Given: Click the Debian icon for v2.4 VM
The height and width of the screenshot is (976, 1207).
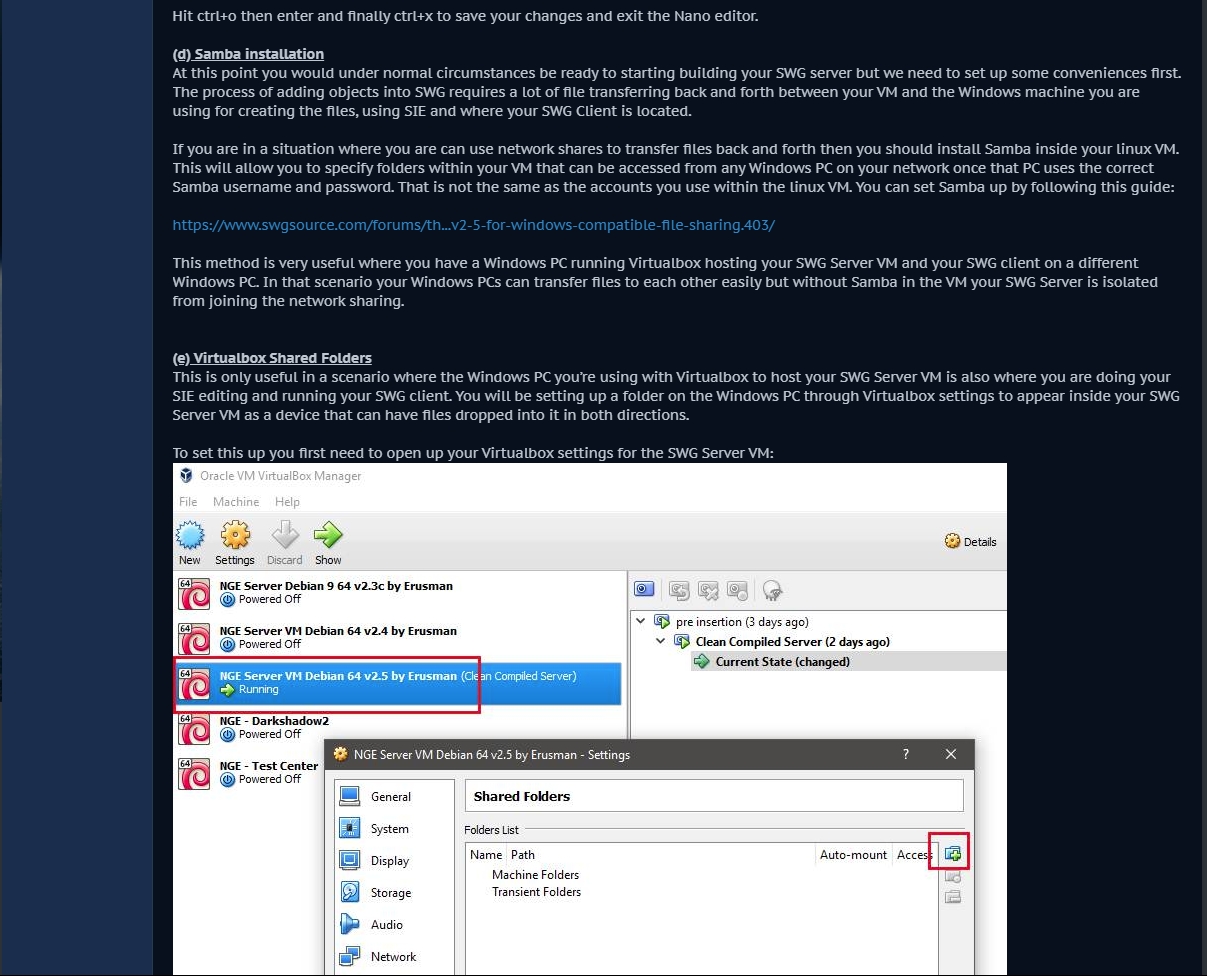Looking at the screenshot, I should 194,638.
